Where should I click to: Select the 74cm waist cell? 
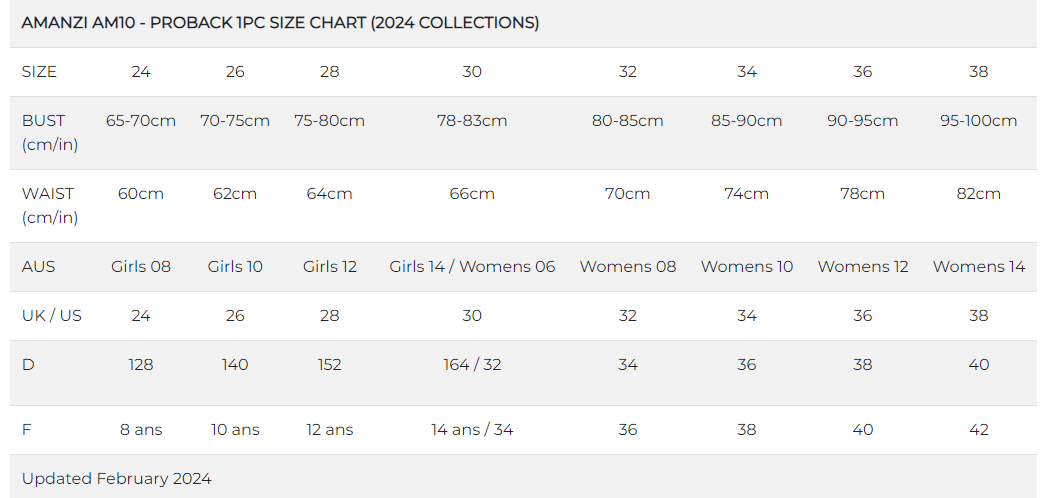tap(747, 194)
